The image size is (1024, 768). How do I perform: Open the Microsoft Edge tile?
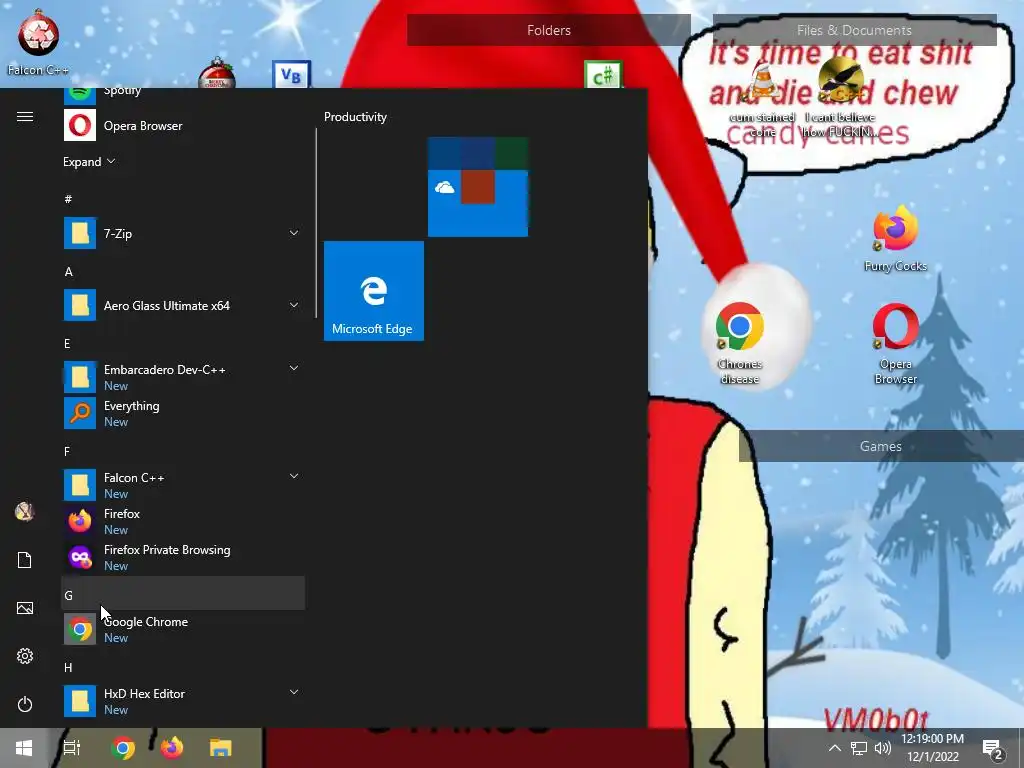pyautogui.click(x=374, y=291)
